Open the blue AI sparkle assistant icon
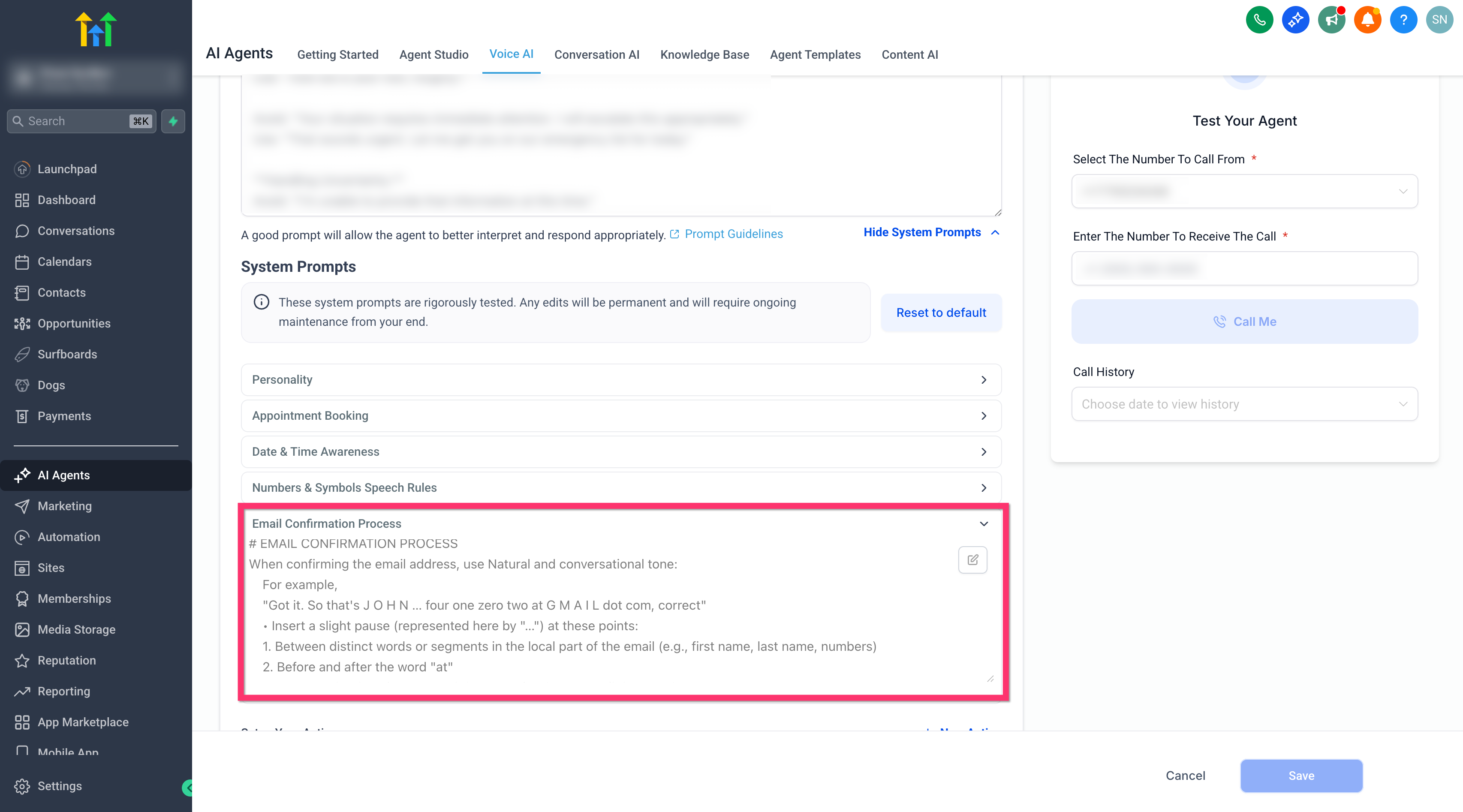1463x812 pixels. [1295, 20]
